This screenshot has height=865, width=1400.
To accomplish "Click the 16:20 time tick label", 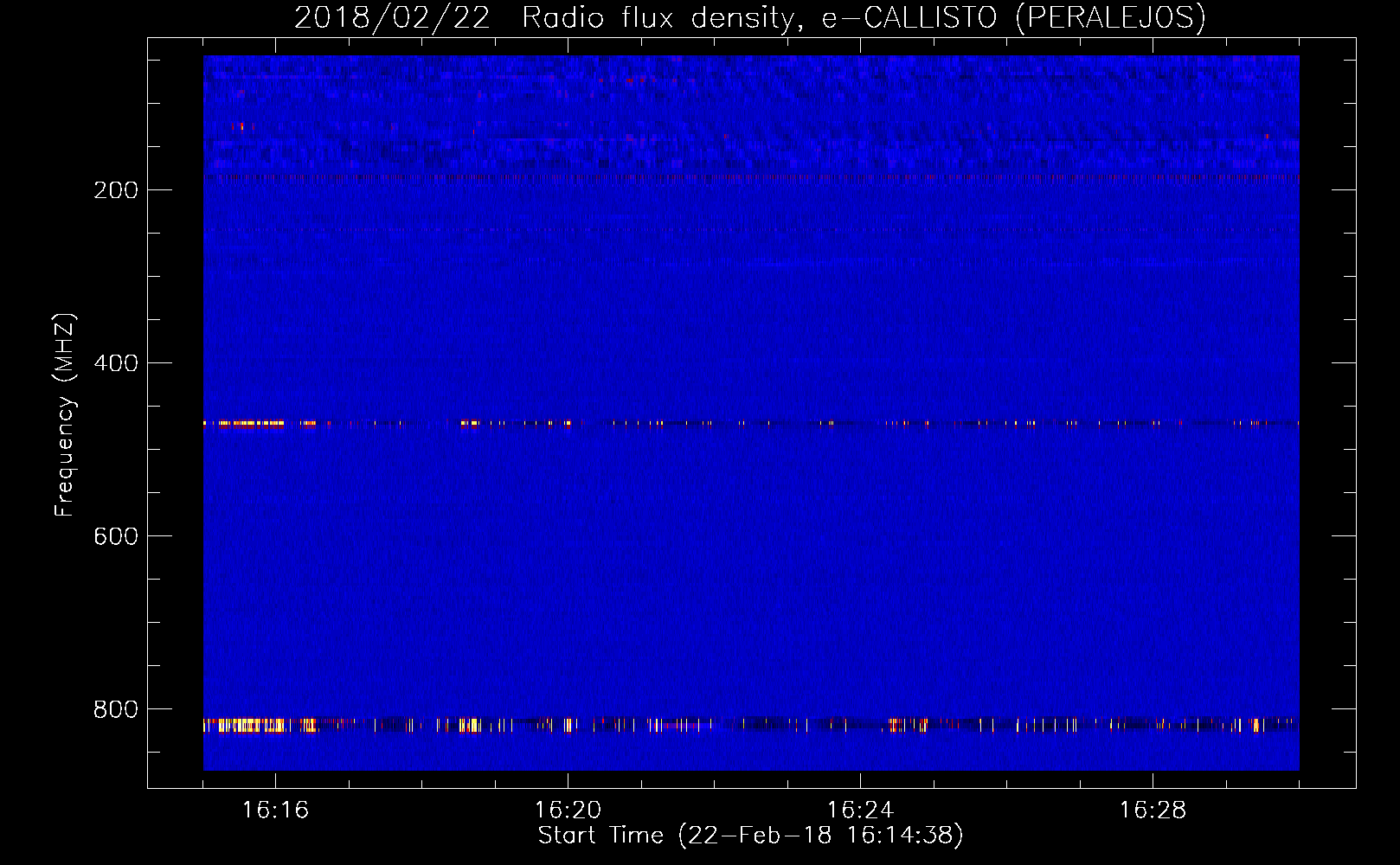I will click(x=568, y=810).
